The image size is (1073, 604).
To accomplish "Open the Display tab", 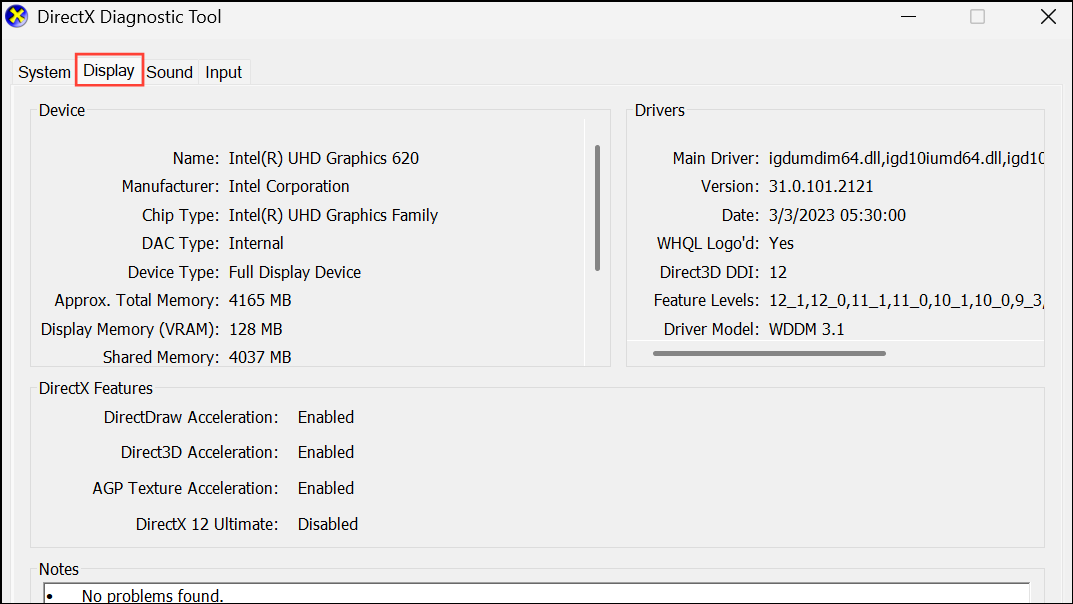I will coord(109,70).
